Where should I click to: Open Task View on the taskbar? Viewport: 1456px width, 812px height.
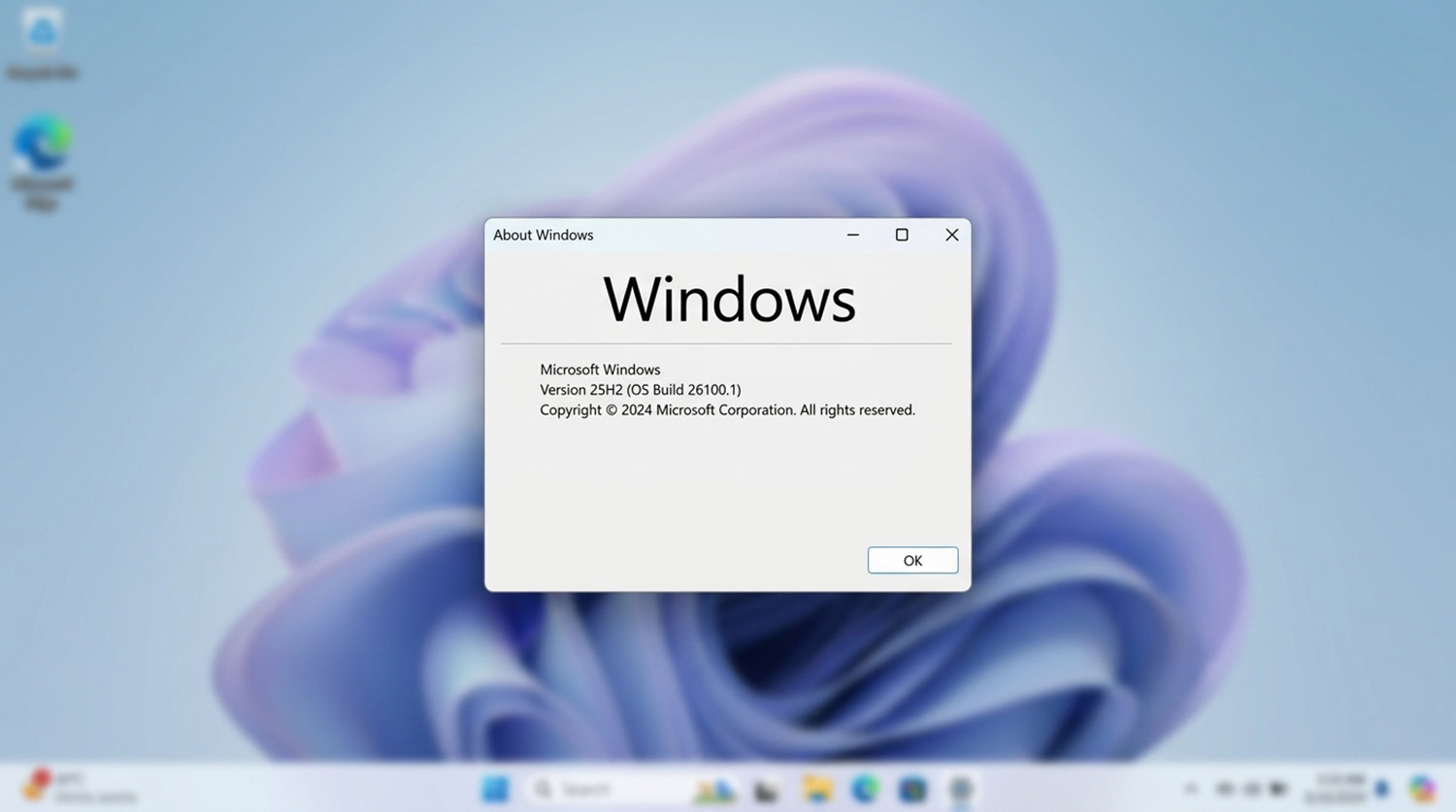(767, 791)
